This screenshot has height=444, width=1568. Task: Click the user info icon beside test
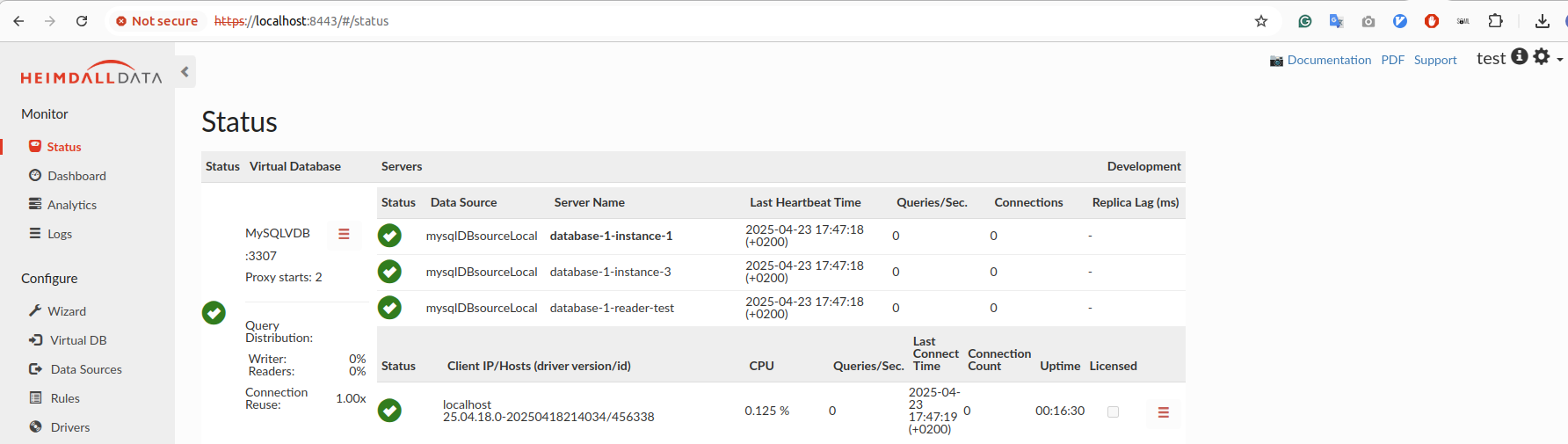pos(1519,57)
